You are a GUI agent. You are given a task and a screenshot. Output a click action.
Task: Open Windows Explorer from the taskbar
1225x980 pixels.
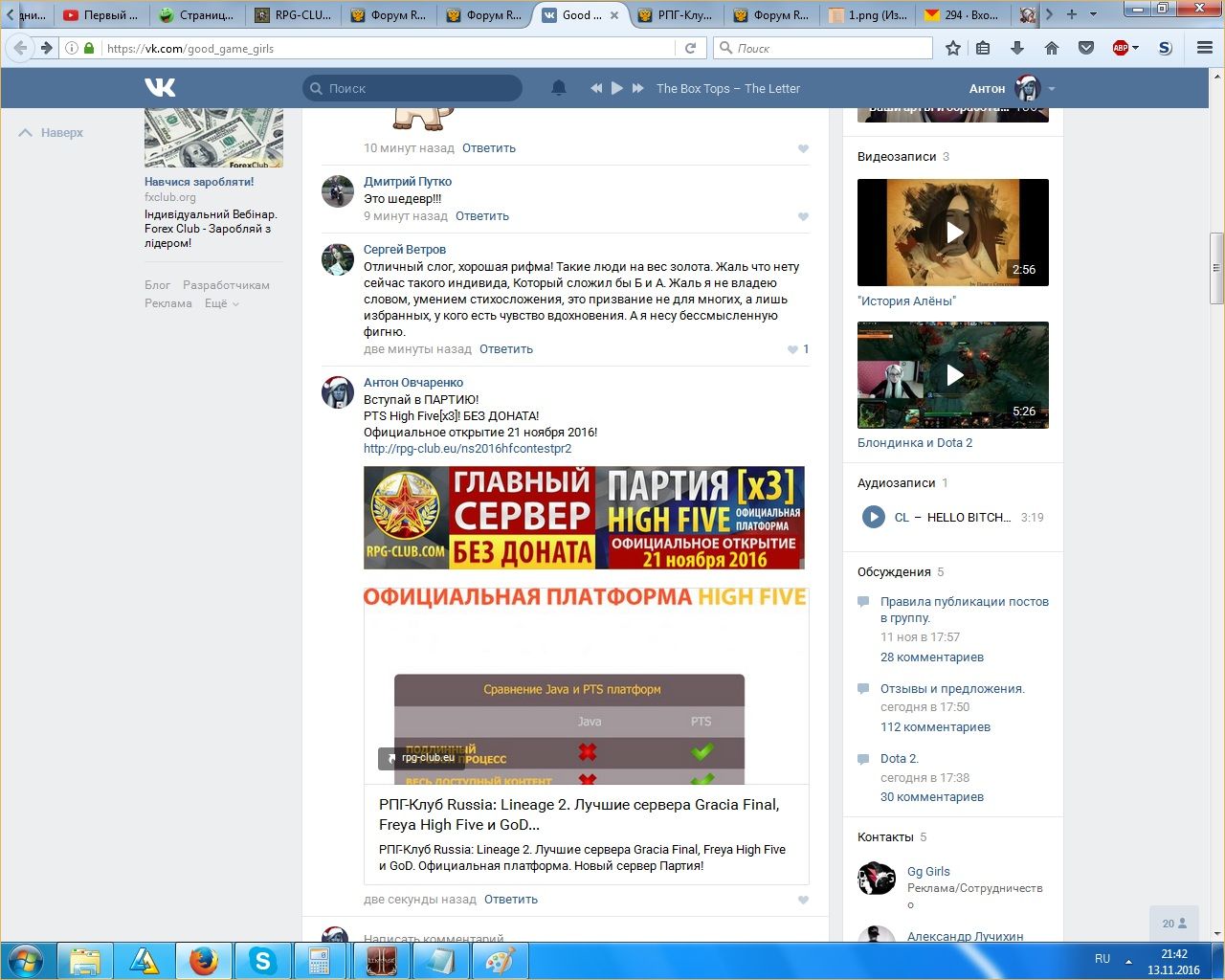pyautogui.click(x=85, y=961)
